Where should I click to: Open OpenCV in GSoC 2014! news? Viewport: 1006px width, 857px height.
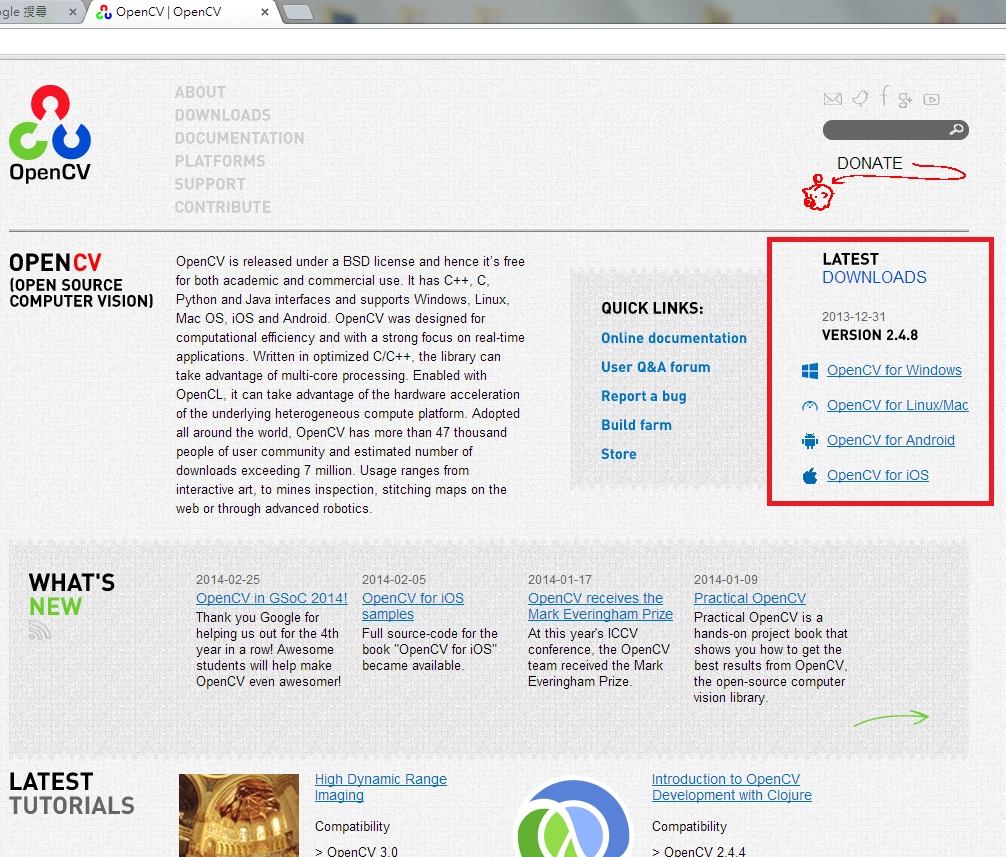271,598
